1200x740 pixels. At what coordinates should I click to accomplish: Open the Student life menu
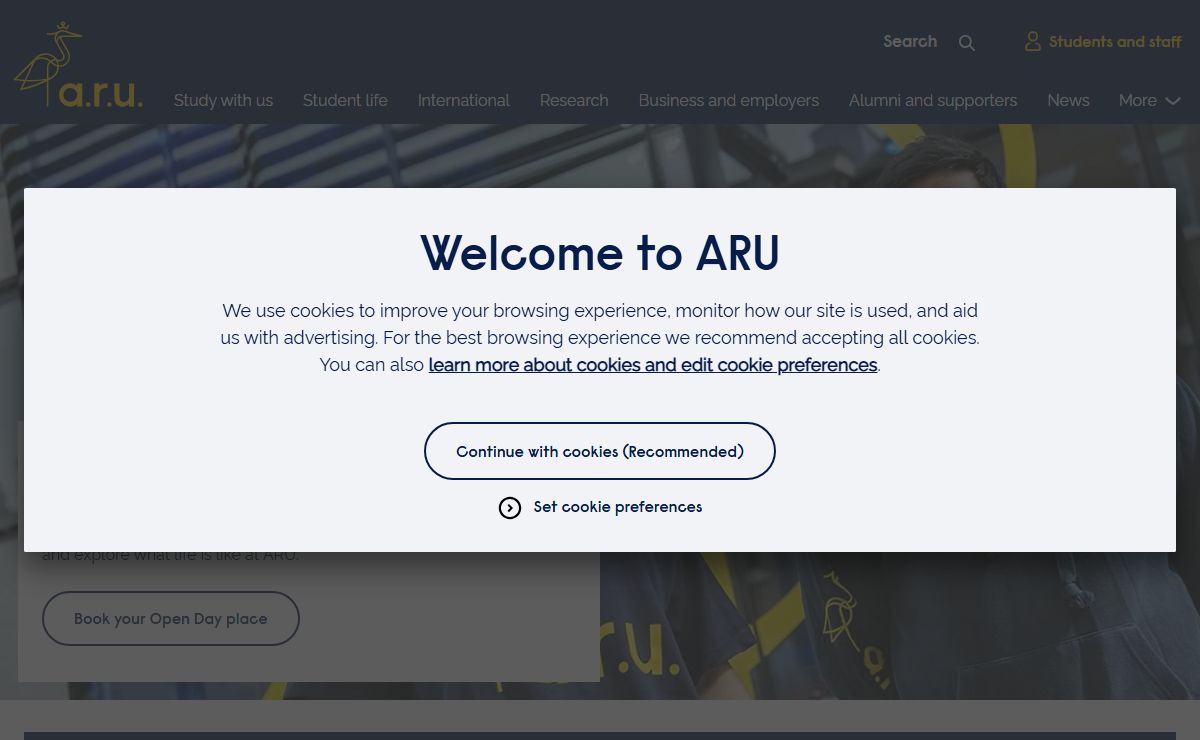pos(345,100)
